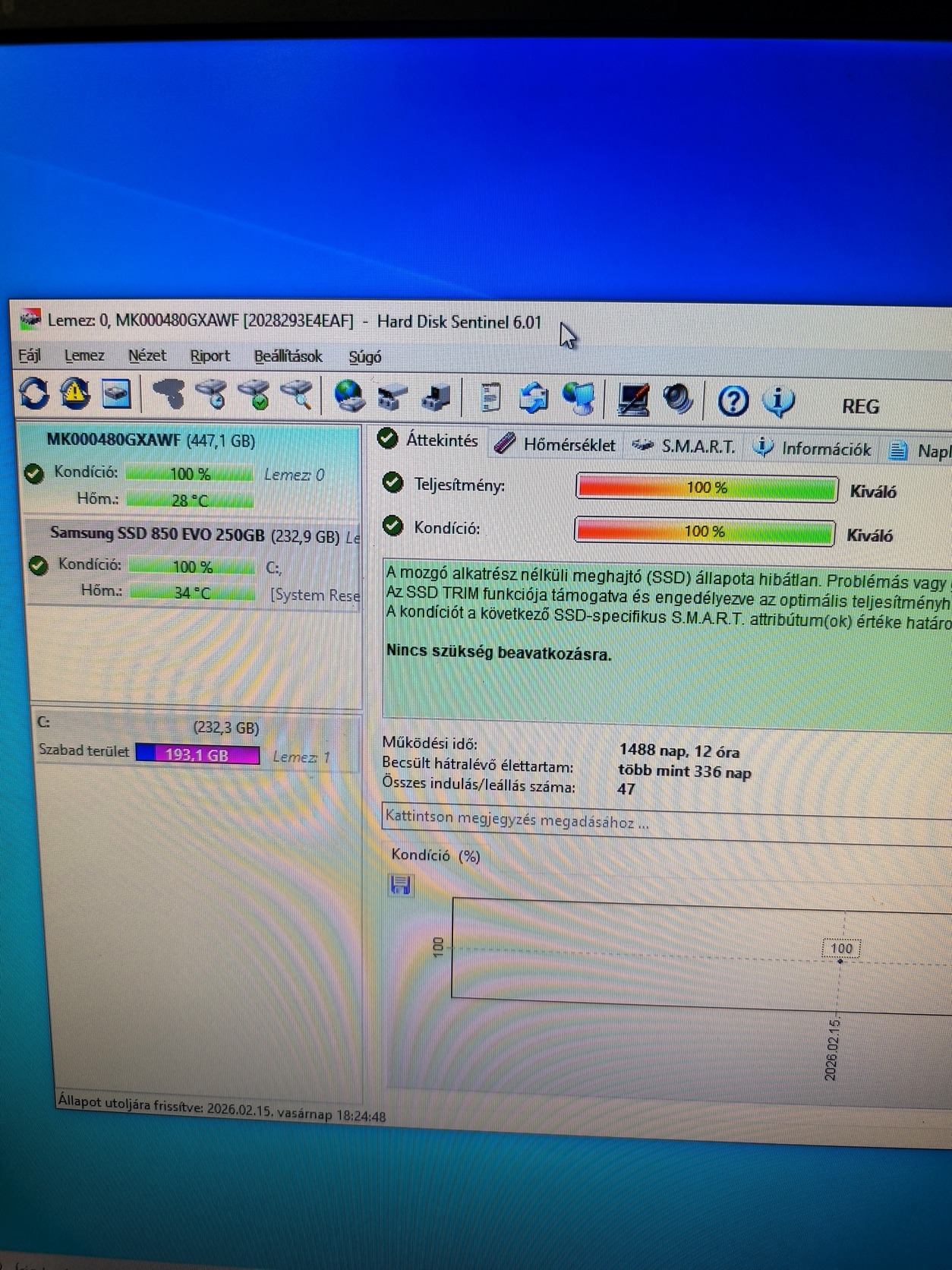Switch to the Áttekintés tab

[429, 440]
